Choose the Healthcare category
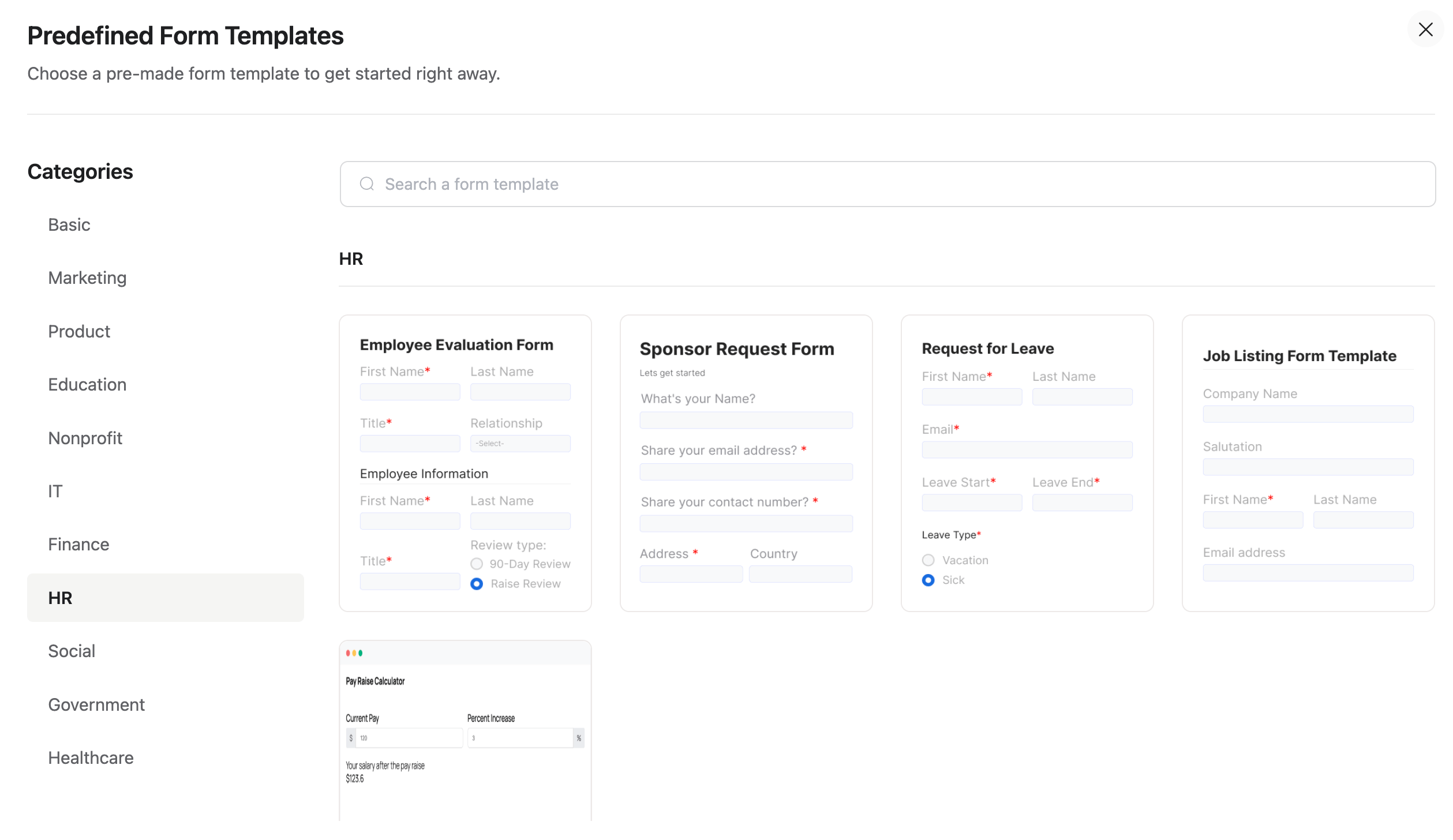 91,757
